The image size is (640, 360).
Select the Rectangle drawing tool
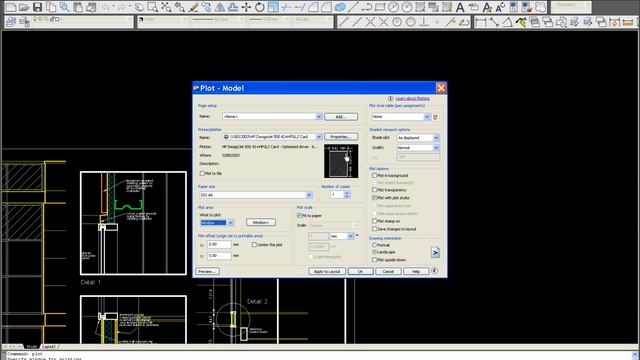[x=380, y=7]
